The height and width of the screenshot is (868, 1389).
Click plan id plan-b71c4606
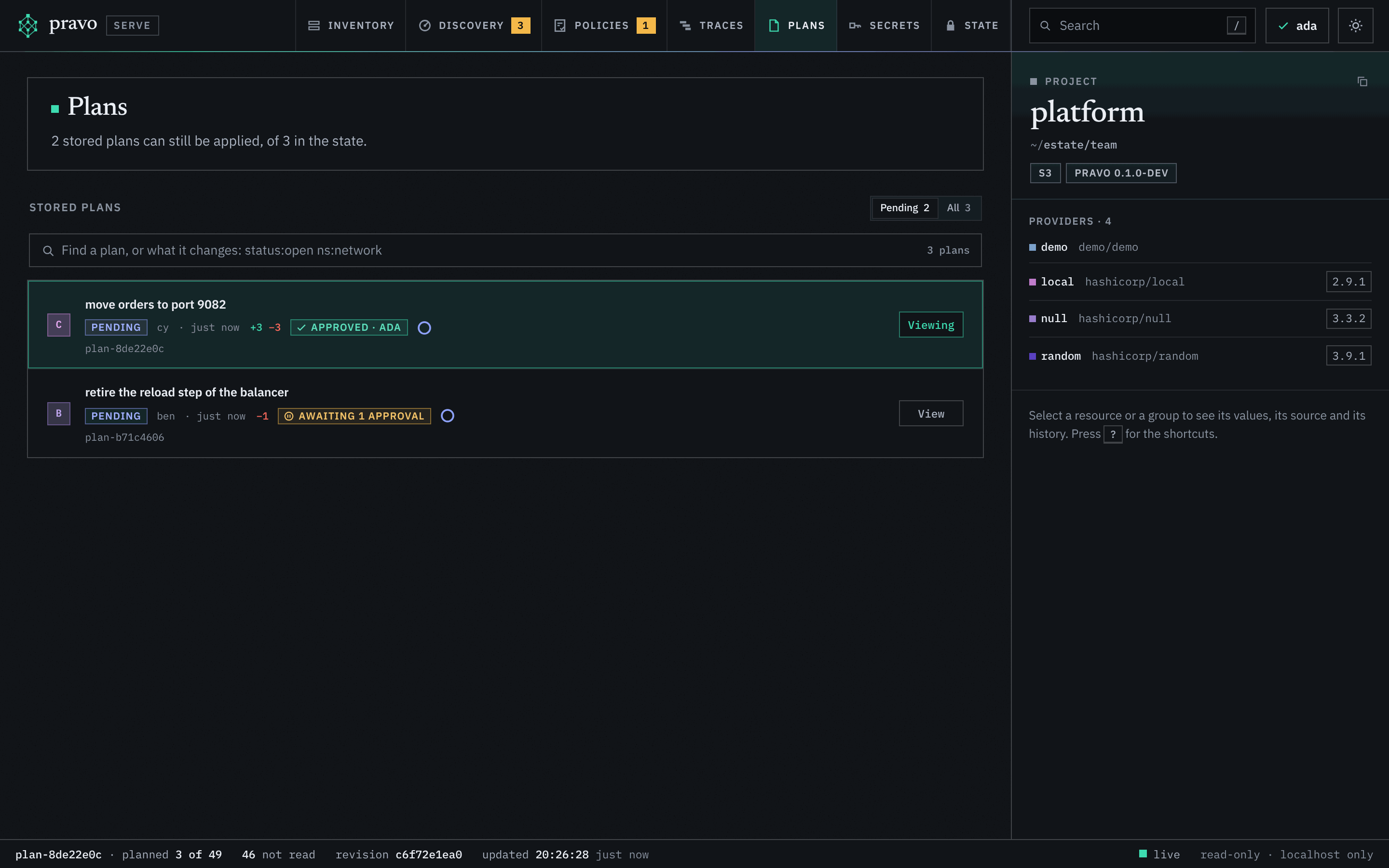click(x=124, y=437)
